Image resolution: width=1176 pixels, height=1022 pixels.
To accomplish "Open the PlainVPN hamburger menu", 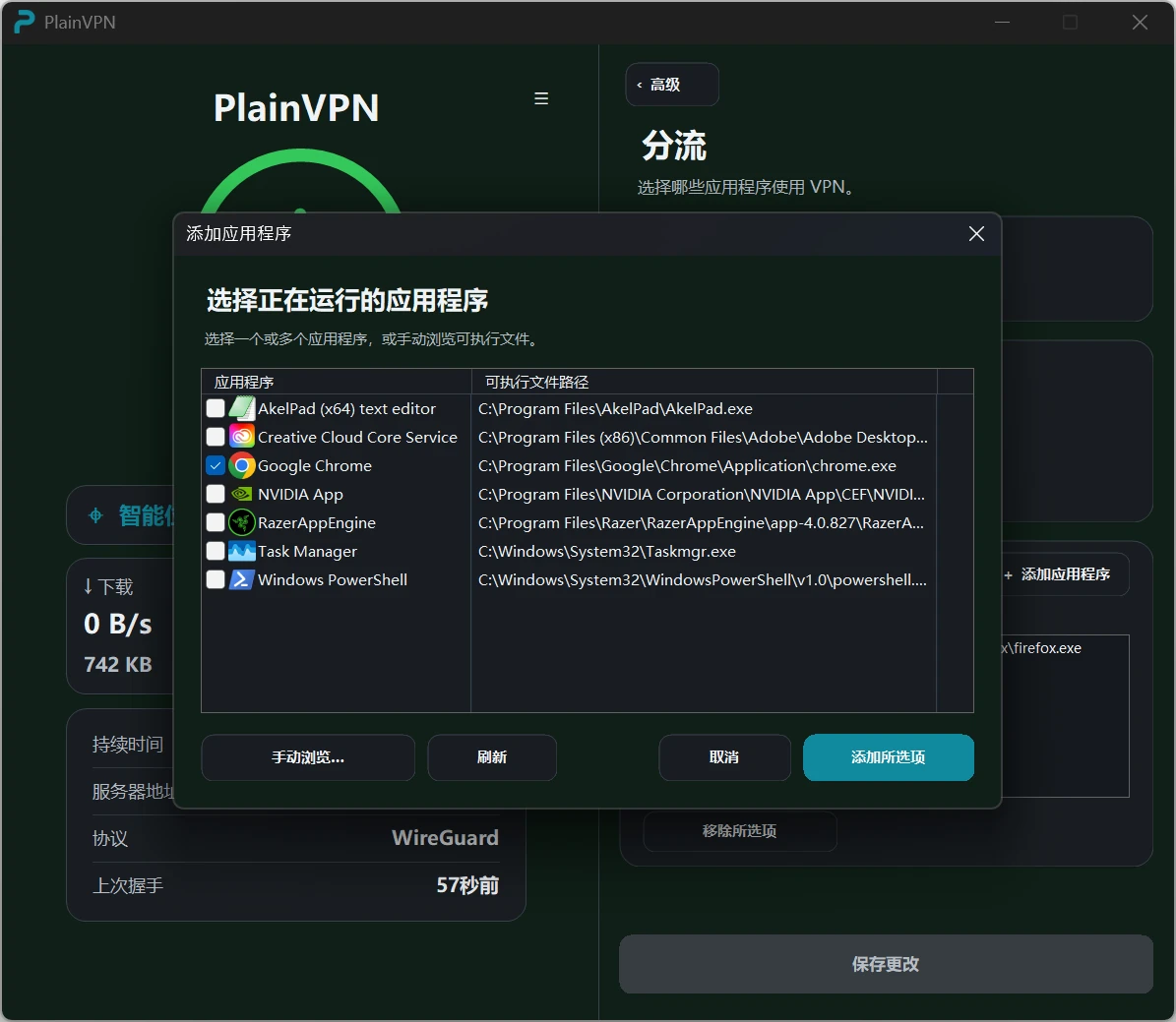I will click(x=540, y=98).
